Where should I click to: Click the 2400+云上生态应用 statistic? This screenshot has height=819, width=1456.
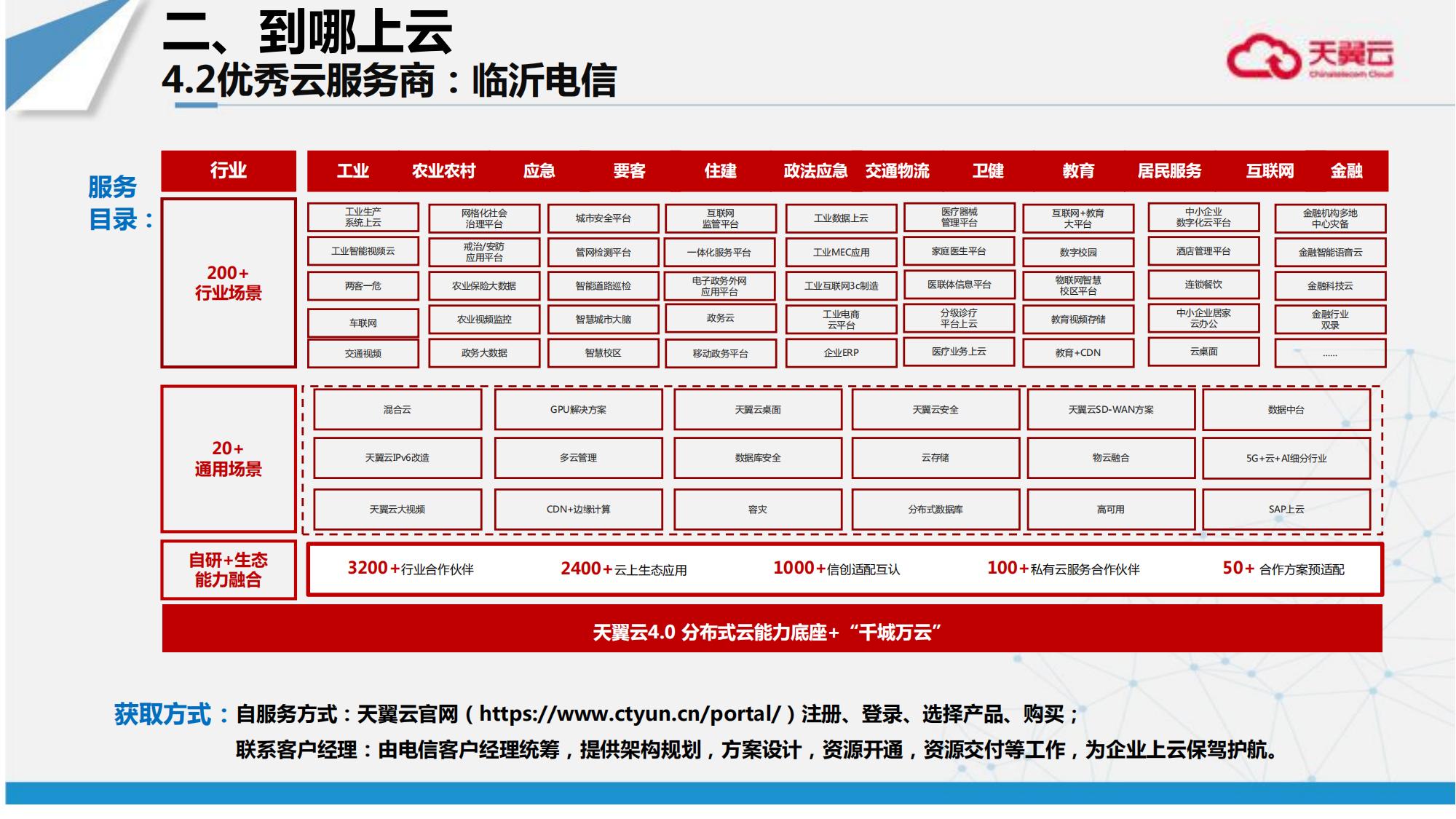tap(624, 569)
